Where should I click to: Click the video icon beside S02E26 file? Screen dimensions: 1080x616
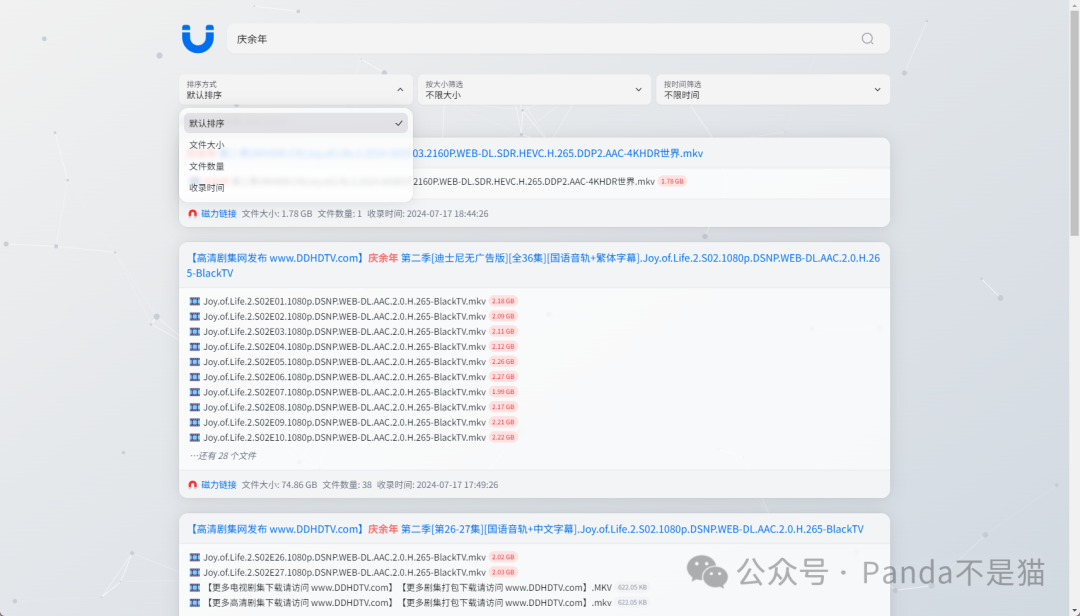pyautogui.click(x=195, y=557)
